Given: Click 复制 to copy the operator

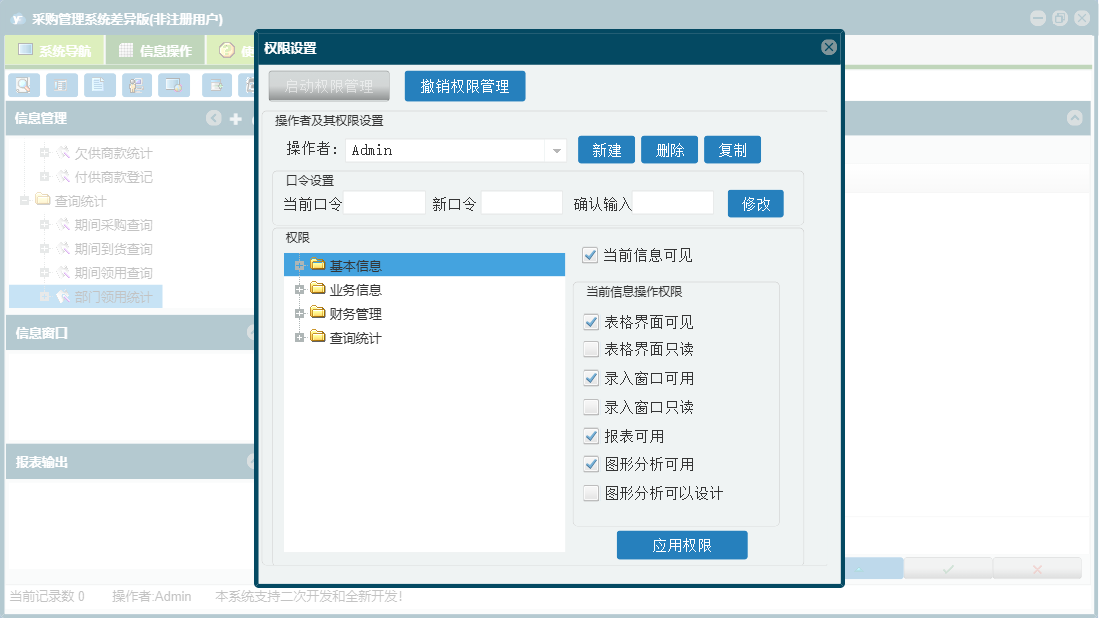Looking at the screenshot, I should (732, 150).
